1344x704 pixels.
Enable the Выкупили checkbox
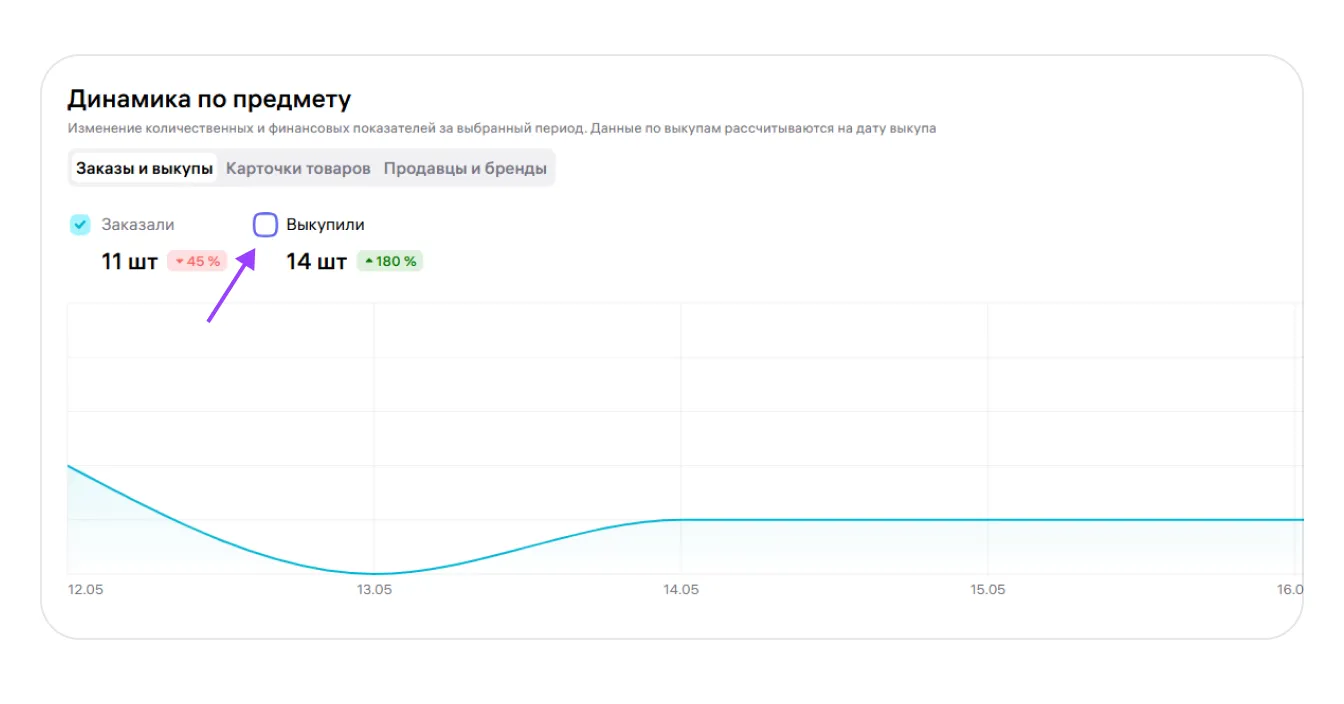(x=265, y=225)
